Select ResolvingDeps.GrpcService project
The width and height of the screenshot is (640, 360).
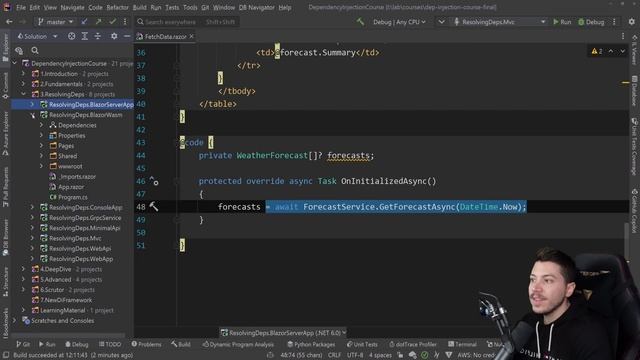(x=80, y=218)
